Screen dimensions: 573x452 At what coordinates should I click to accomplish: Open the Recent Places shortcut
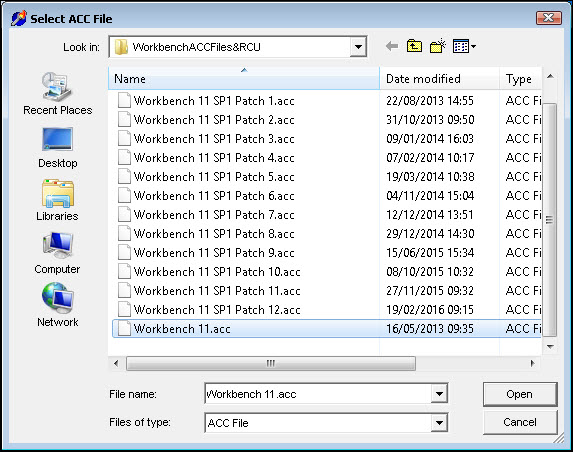coord(57,94)
